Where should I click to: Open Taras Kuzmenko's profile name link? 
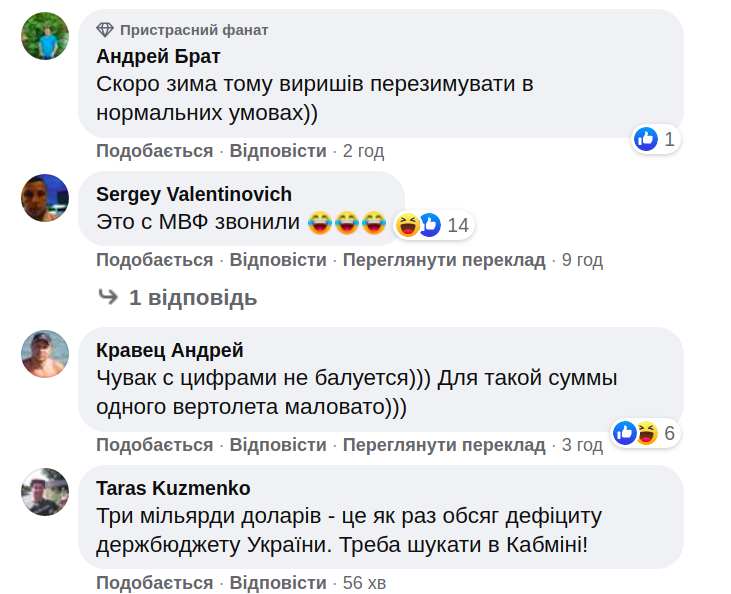[x=173, y=488]
